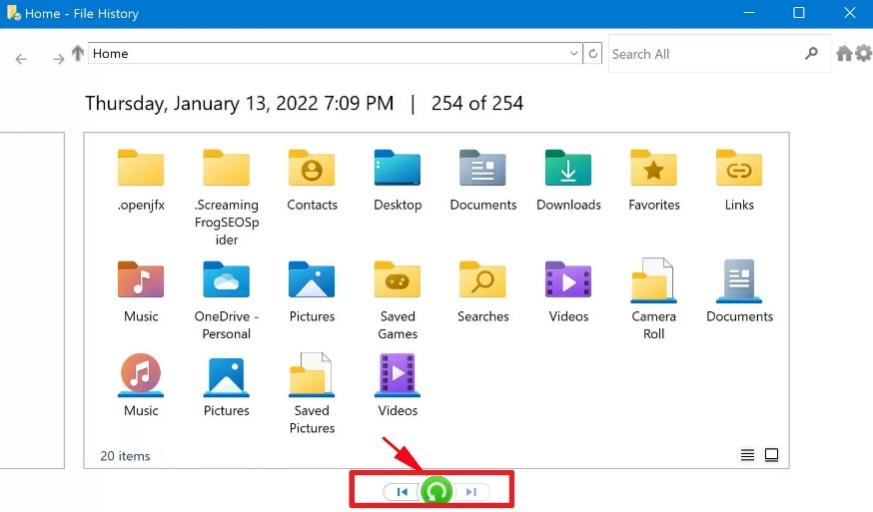Select the Documents folder beside Desktop
The width and height of the screenshot is (873, 512).
[483, 181]
